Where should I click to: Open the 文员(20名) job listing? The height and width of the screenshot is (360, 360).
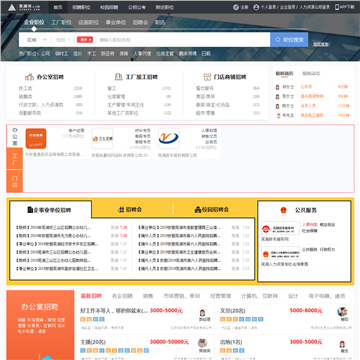tap(233, 311)
